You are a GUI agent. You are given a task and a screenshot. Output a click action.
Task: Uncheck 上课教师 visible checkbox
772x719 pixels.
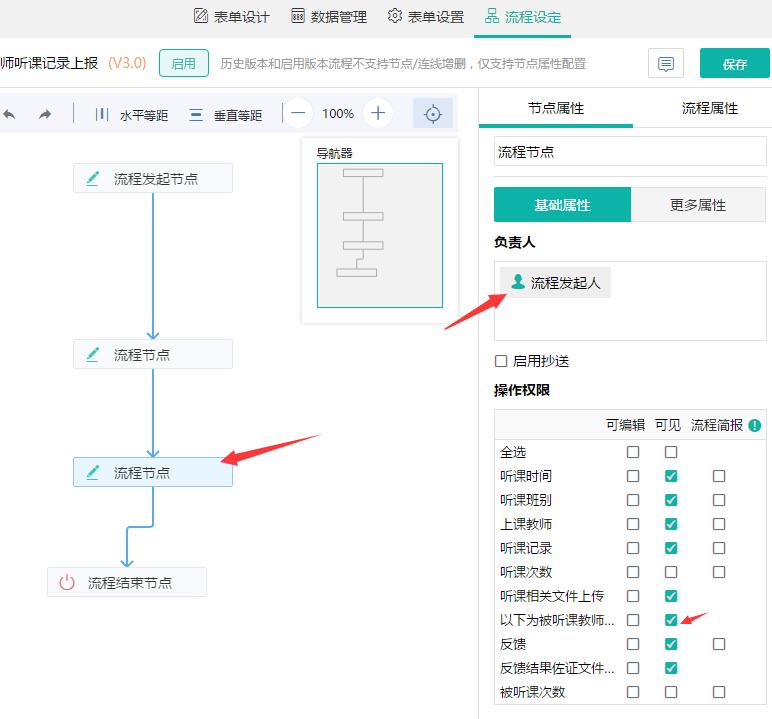pos(671,524)
